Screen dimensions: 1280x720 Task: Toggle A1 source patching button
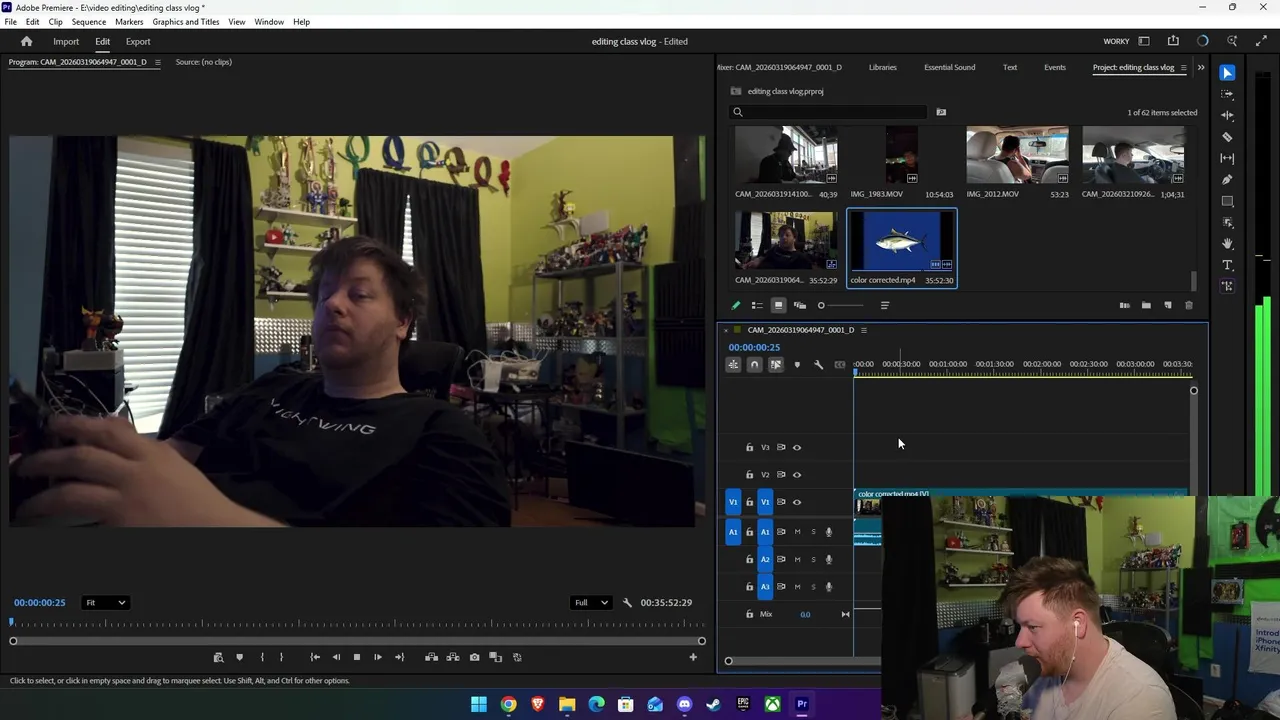click(x=733, y=532)
